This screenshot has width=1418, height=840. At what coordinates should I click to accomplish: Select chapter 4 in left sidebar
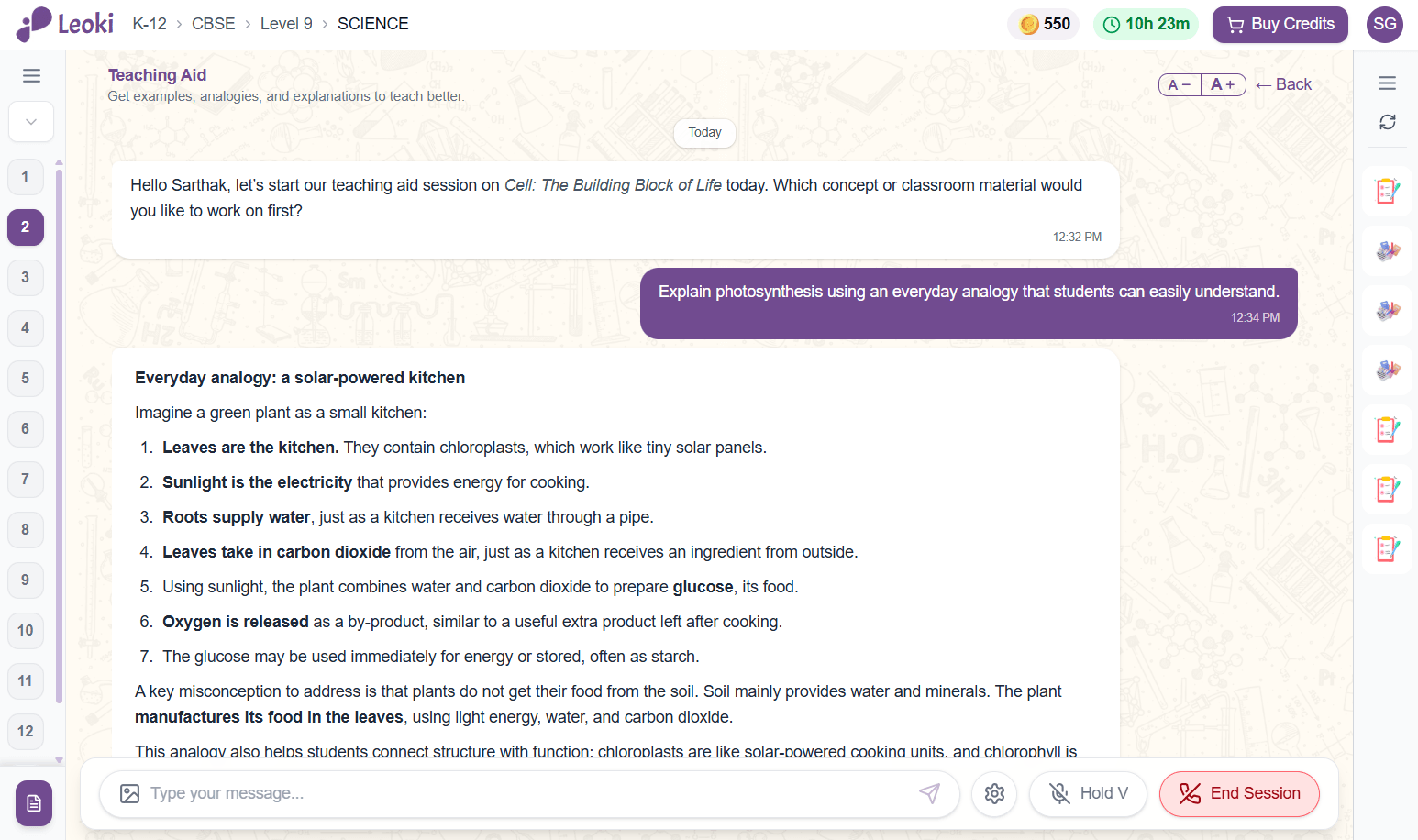(x=26, y=328)
